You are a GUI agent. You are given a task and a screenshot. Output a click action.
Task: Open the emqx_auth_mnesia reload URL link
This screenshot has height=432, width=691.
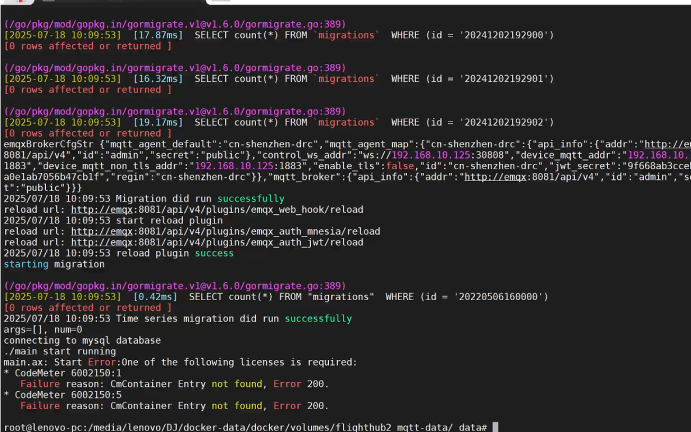click(x=226, y=231)
